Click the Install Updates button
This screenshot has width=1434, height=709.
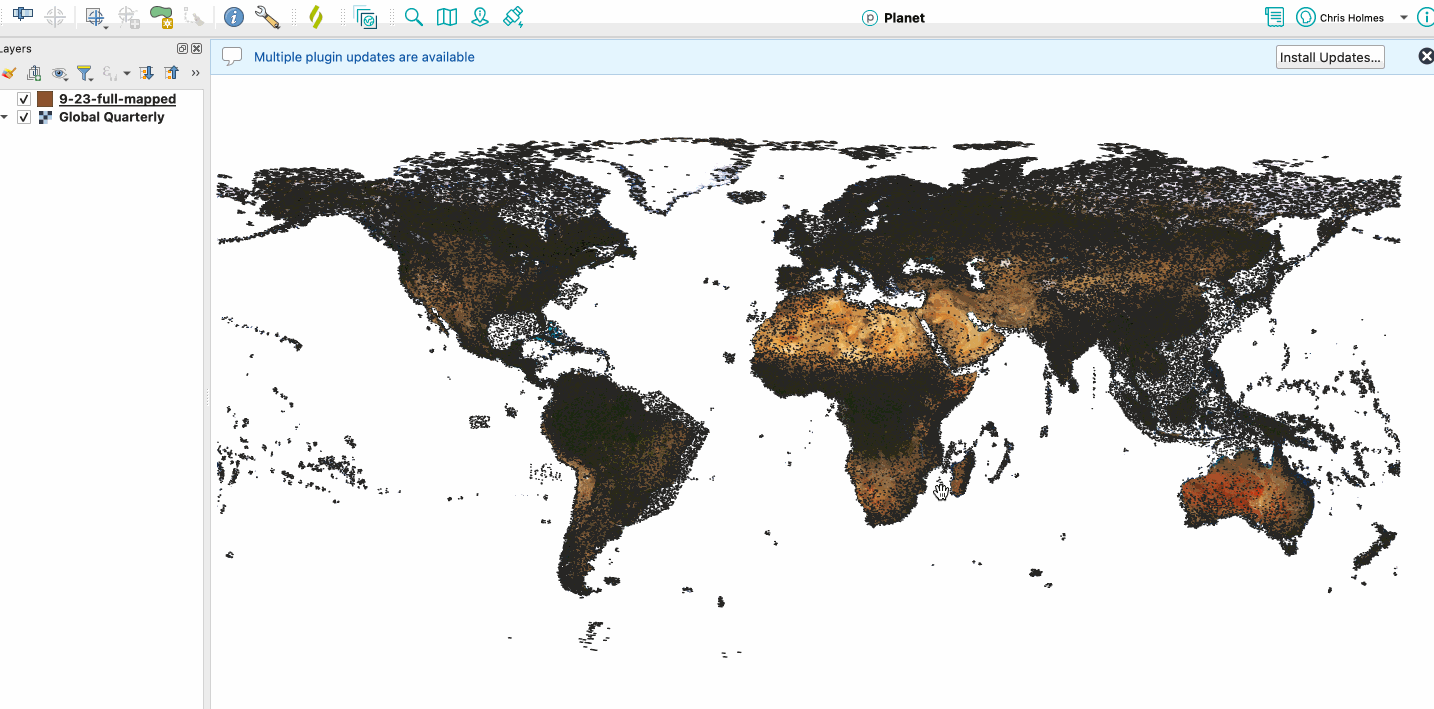pyautogui.click(x=1330, y=57)
